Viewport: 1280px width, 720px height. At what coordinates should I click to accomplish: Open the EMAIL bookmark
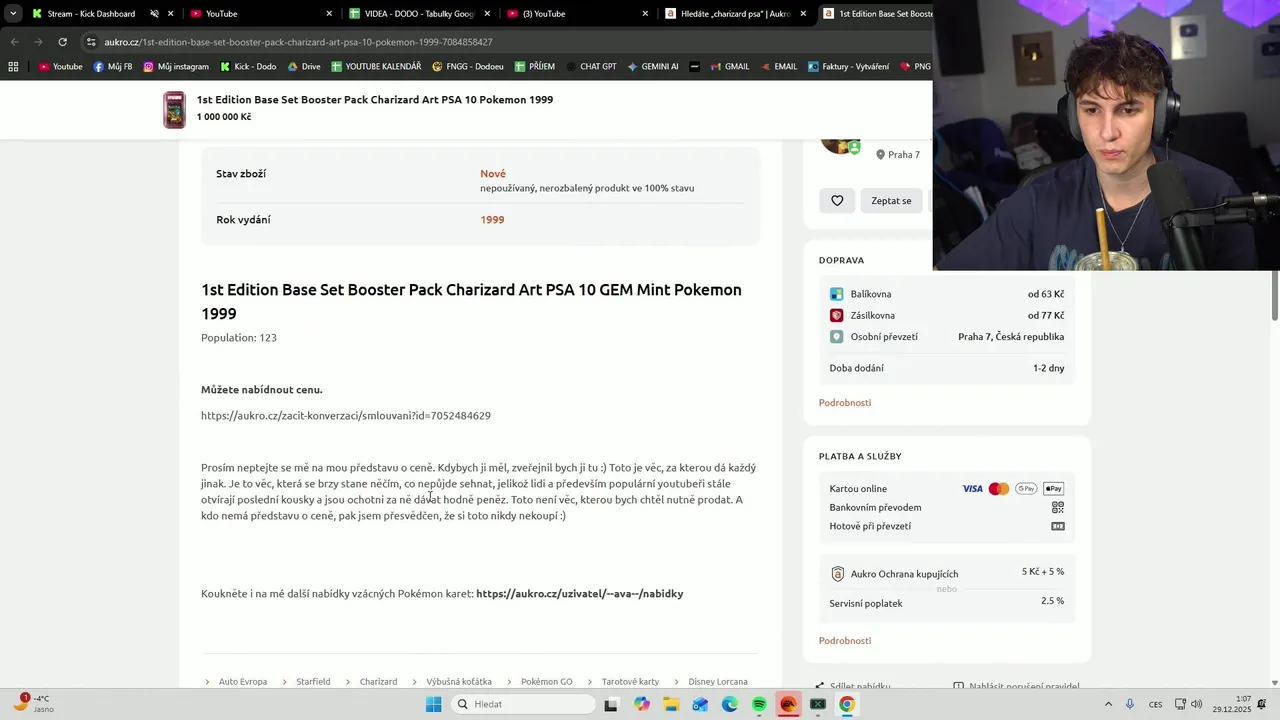point(778,67)
